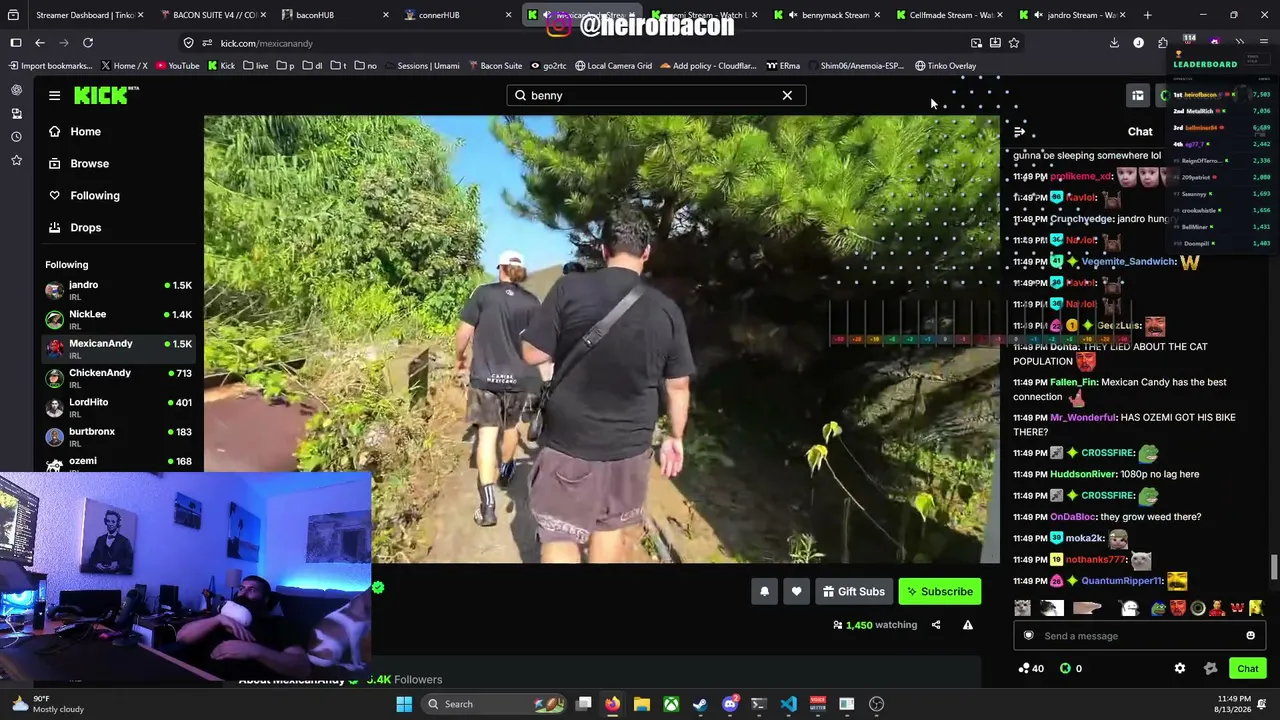
Task: Open chat settings gear
Action: click(1180, 668)
